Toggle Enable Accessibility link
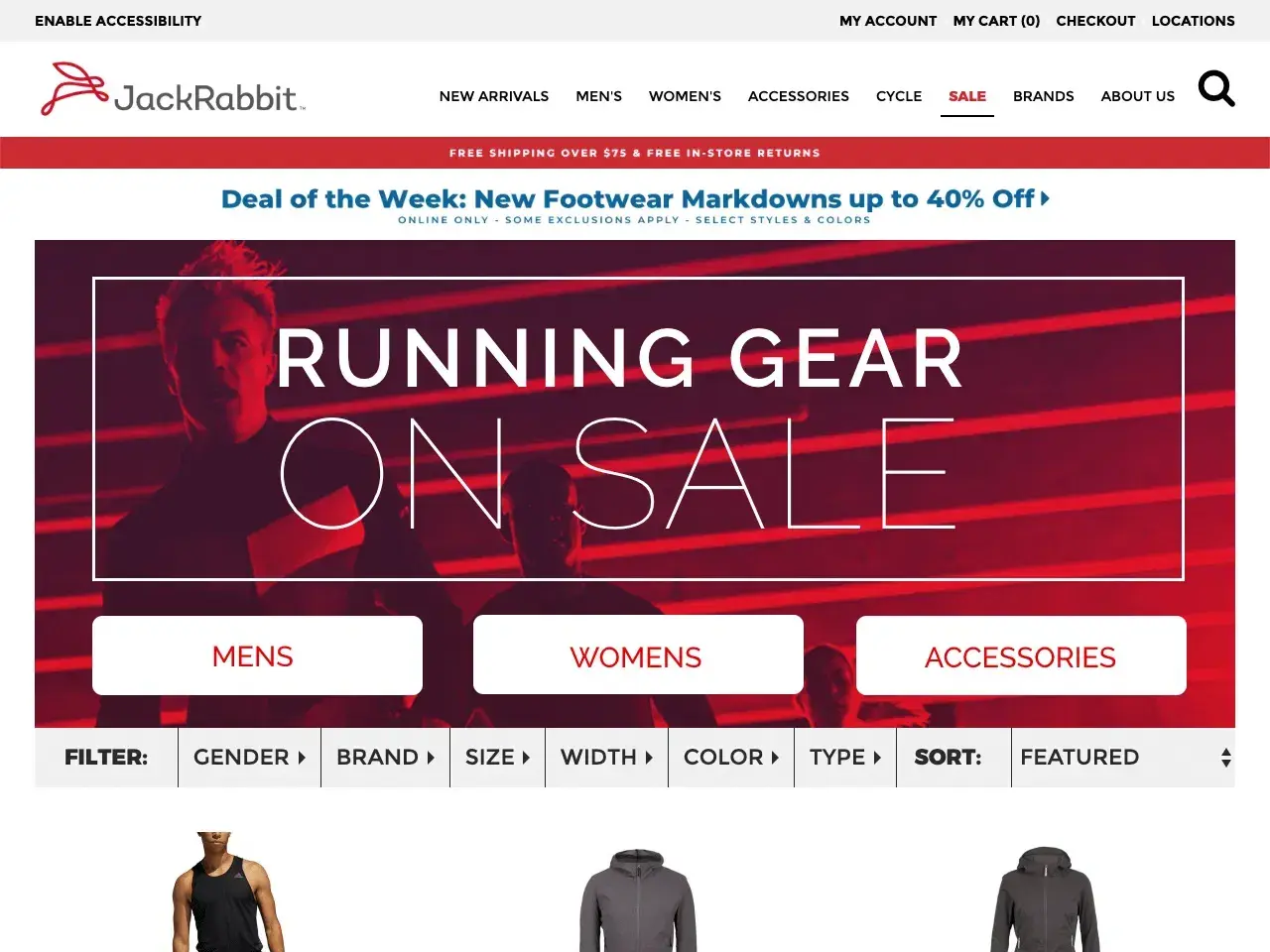The width and height of the screenshot is (1270, 952). point(118,21)
